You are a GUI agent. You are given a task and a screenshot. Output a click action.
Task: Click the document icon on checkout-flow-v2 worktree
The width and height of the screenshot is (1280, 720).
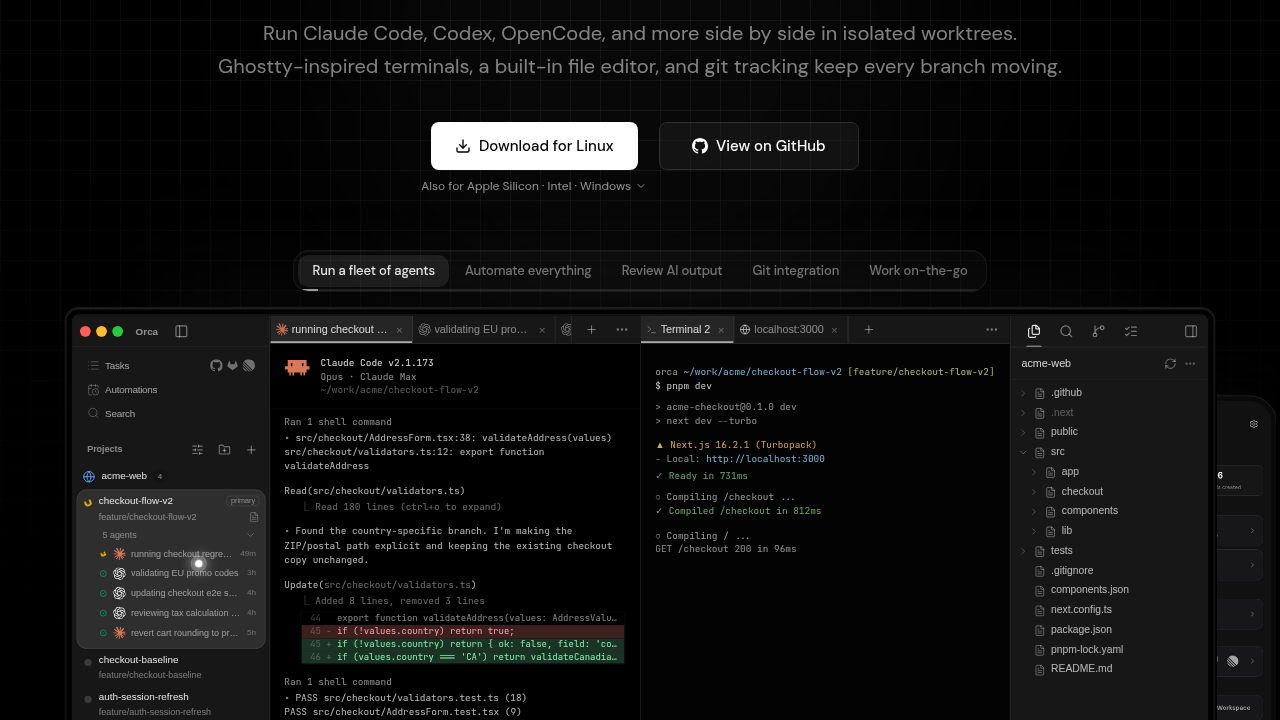point(254,517)
